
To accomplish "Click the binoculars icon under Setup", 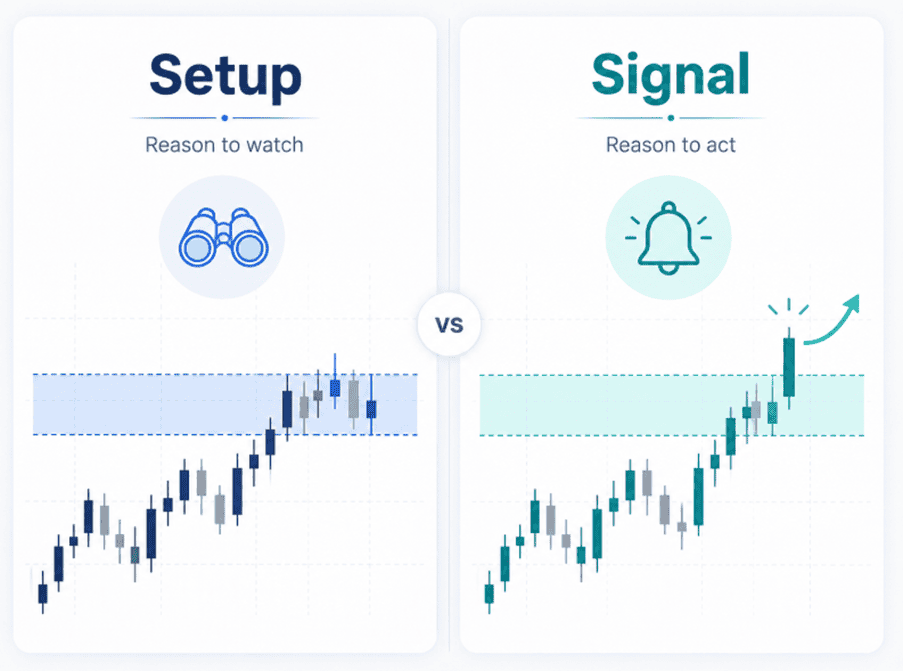I will coord(223,237).
